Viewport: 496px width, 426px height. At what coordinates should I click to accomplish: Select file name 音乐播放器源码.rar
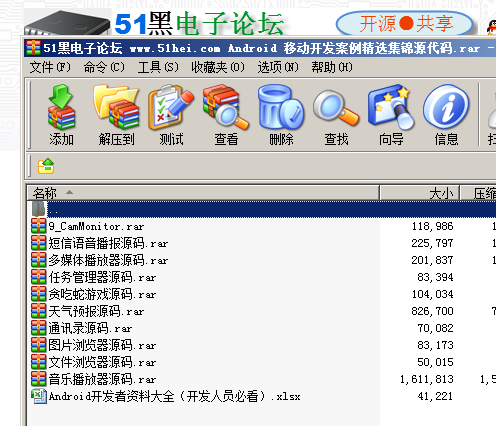click(102, 379)
